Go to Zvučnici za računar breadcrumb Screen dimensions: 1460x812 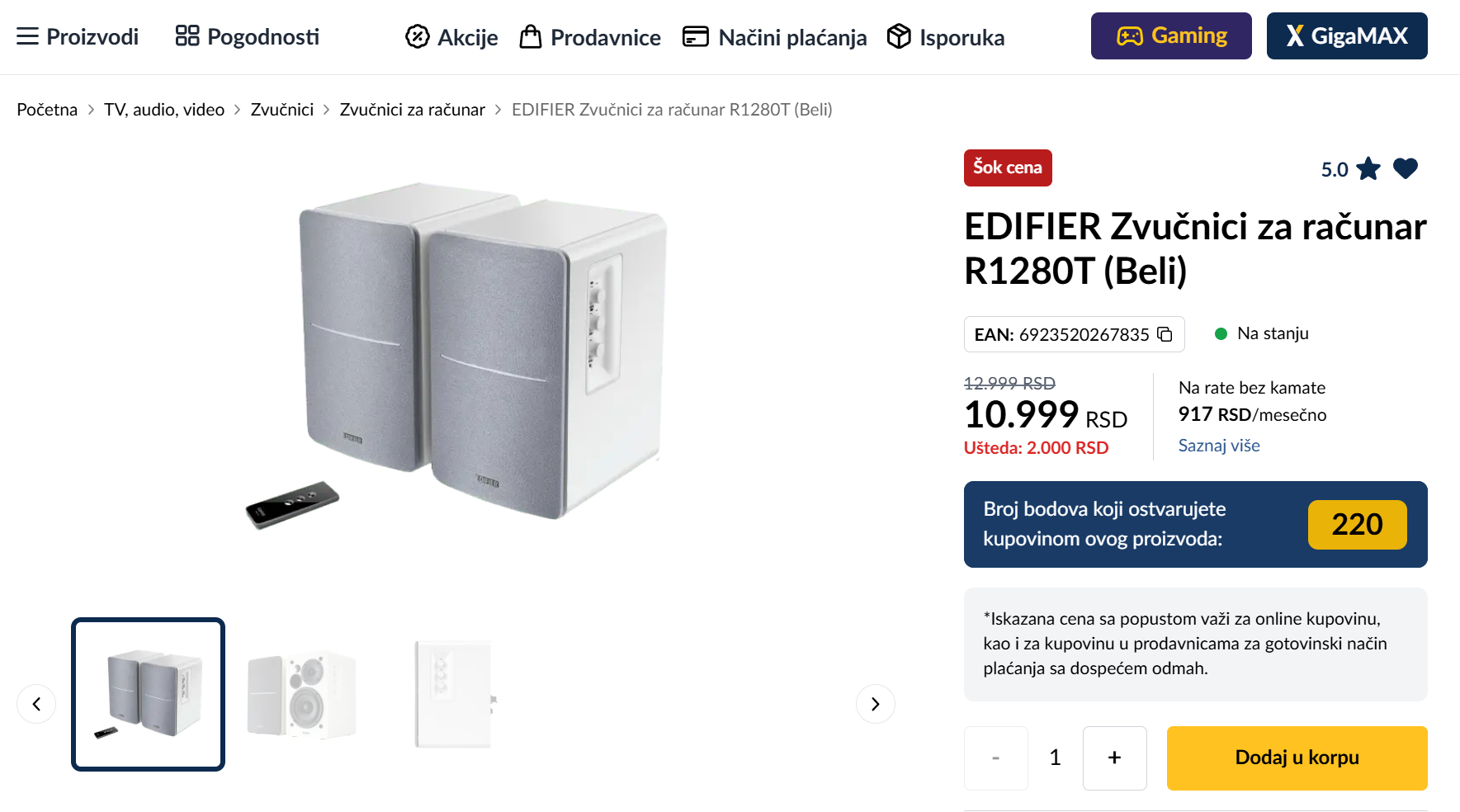coord(412,110)
